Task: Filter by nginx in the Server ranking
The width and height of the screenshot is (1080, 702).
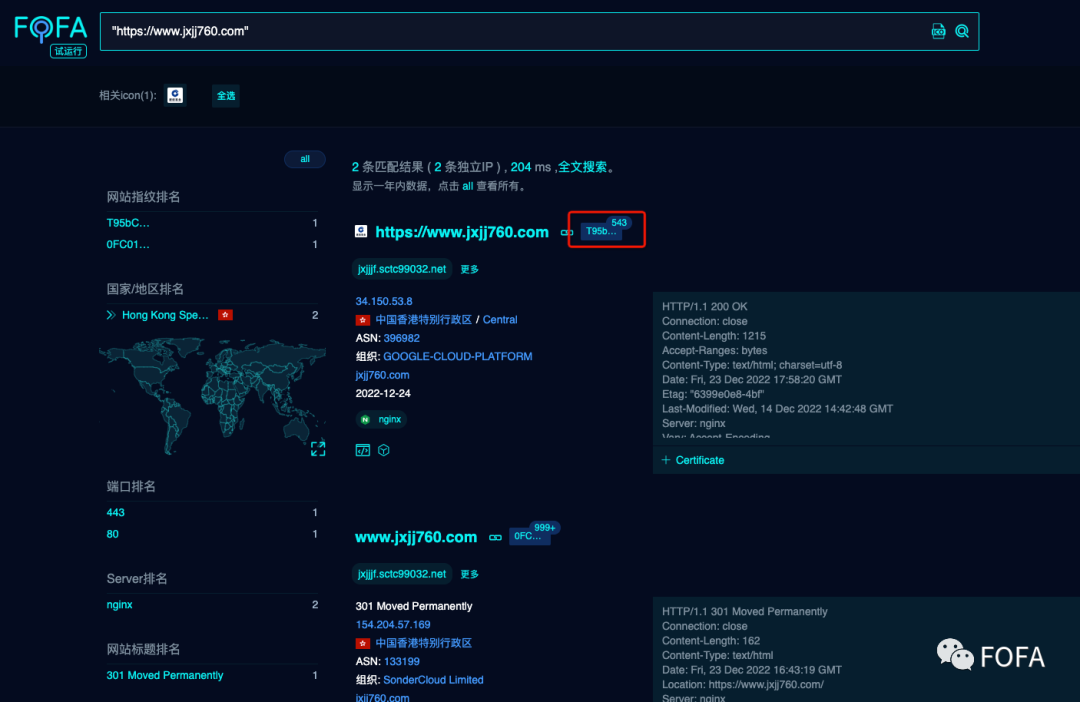Action: (x=119, y=604)
